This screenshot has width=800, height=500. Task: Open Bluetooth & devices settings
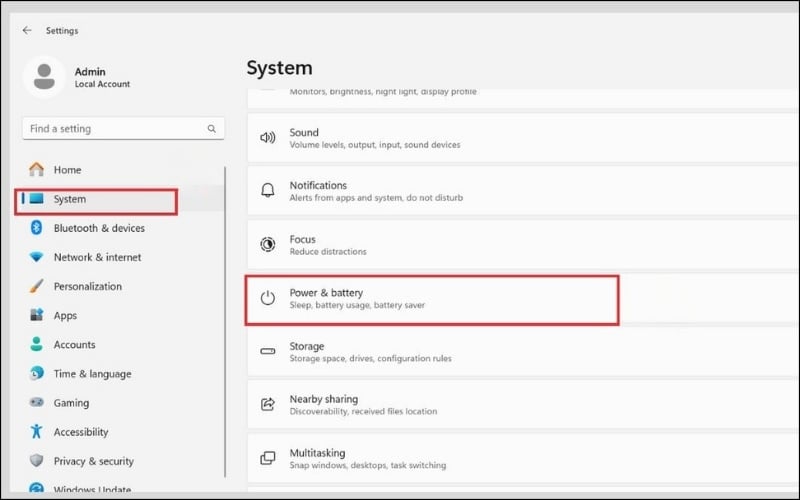[98, 228]
